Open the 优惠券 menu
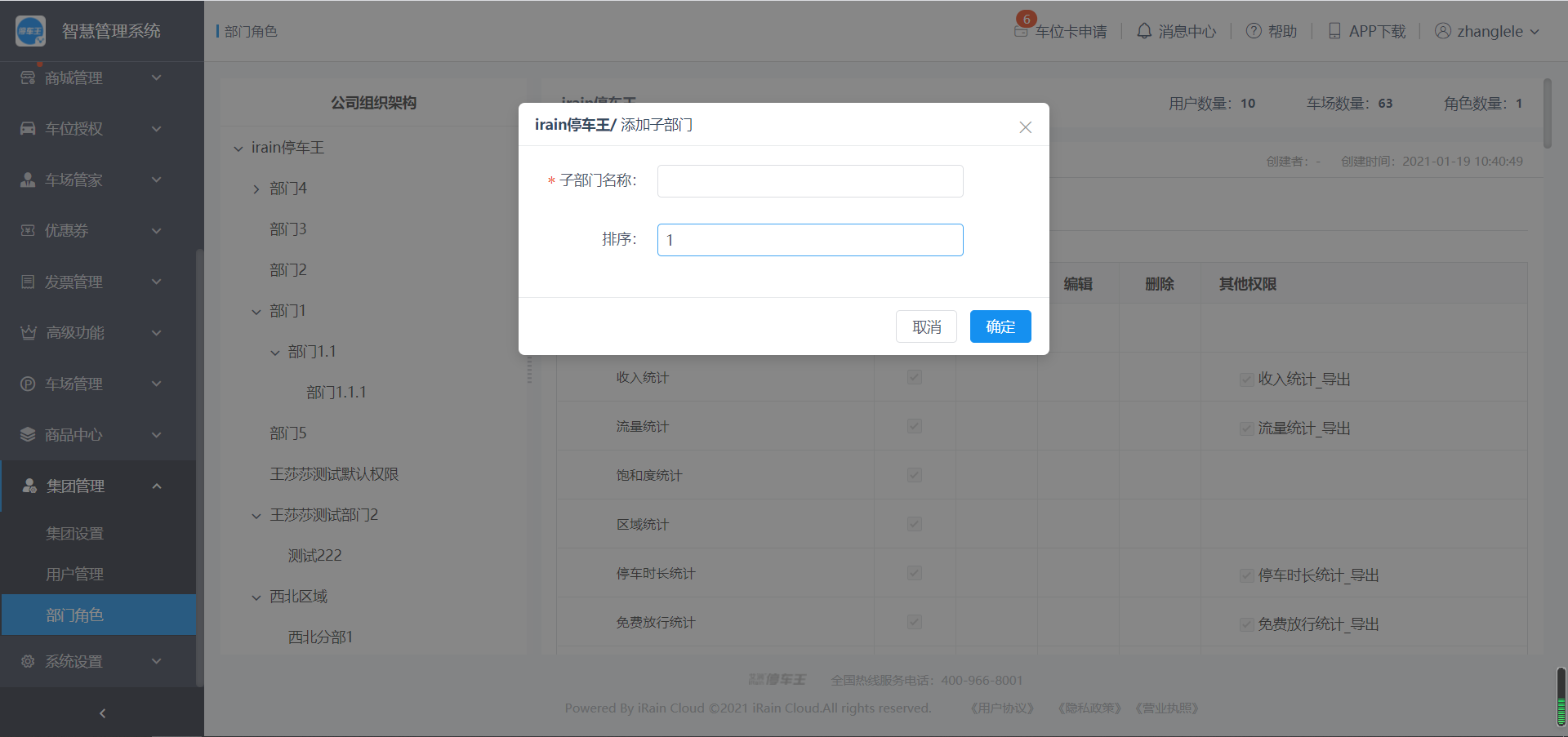Viewport: 1568px width, 737px height. point(98,230)
